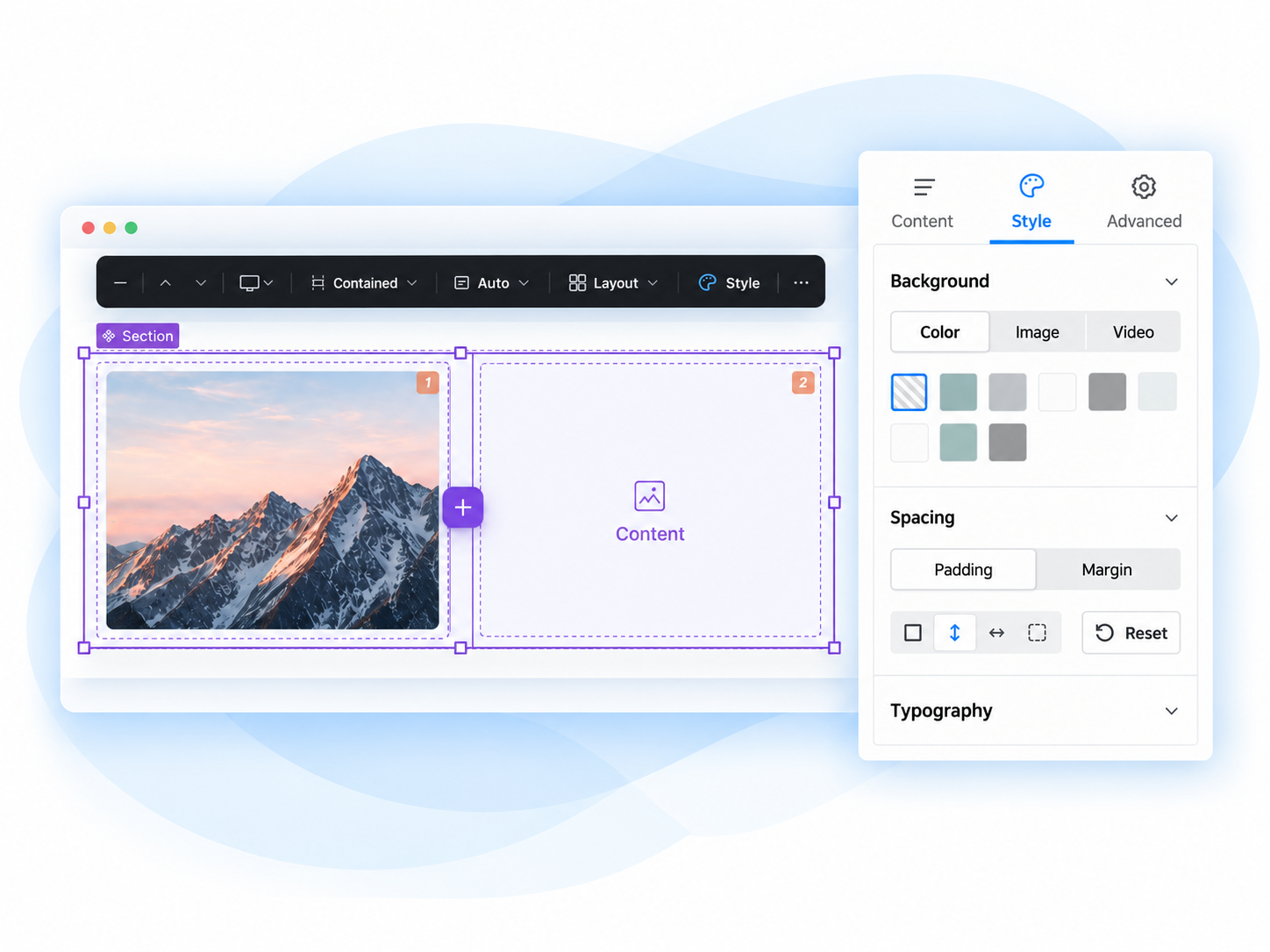Switch to the Content tab
This screenshot has height=952, width=1270.
click(x=922, y=202)
